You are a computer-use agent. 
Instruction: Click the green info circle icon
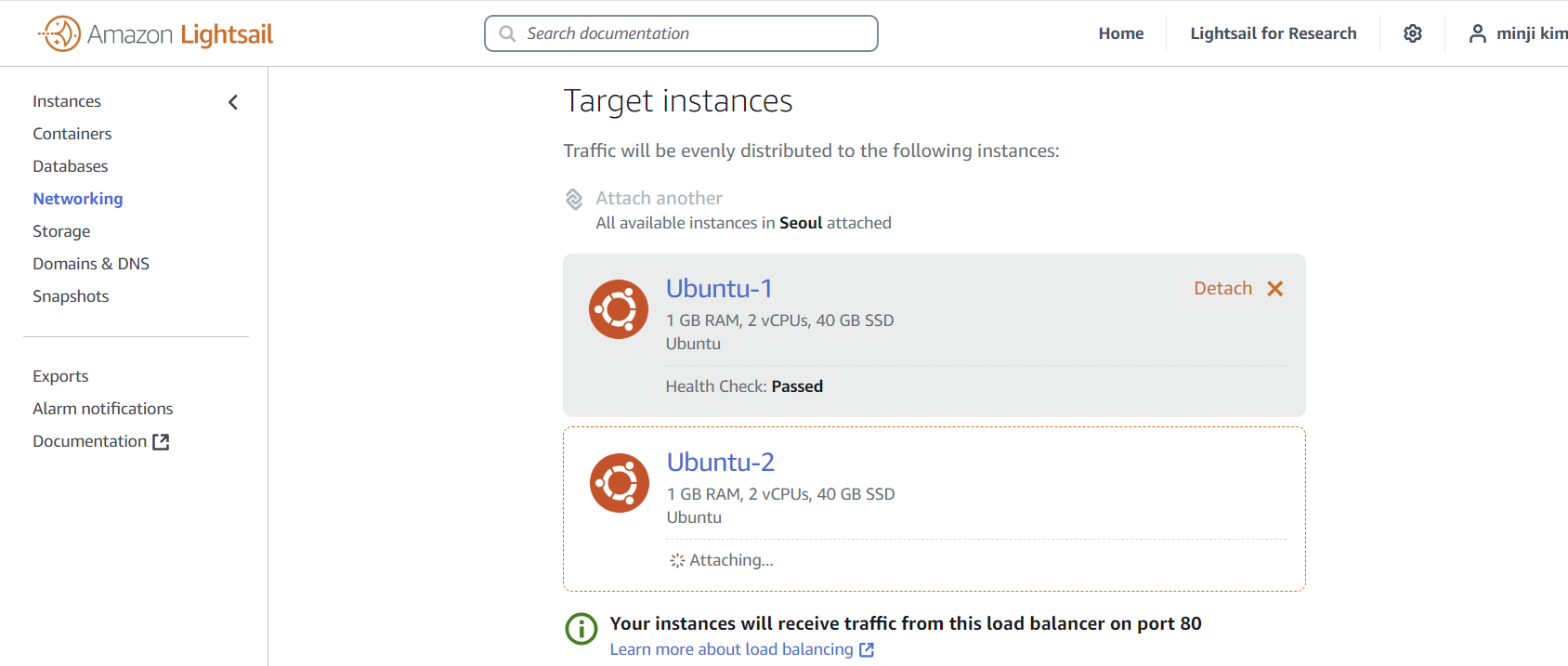581,629
